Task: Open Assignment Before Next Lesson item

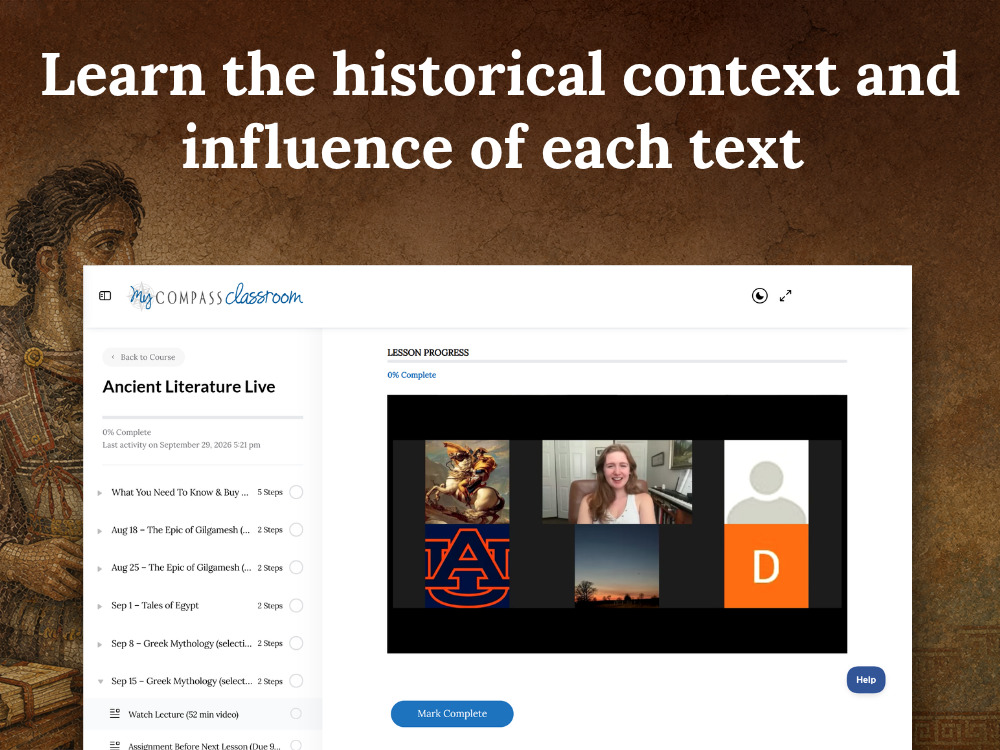Action: point(204,746)
